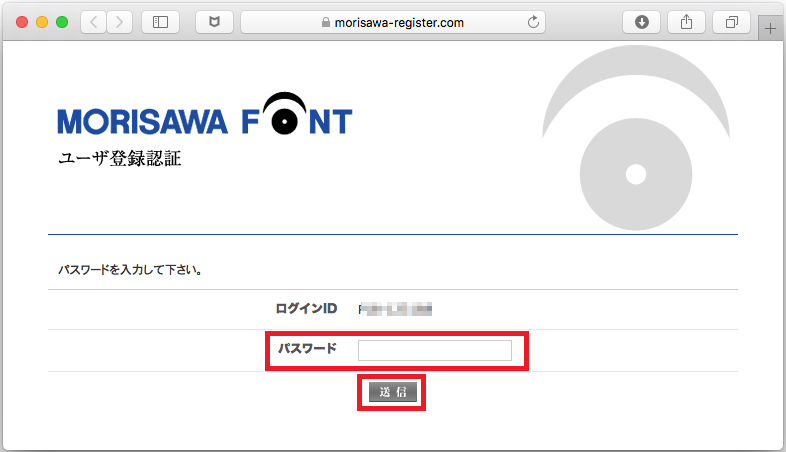Focus the morisawa-register.com address bar

click(400, 22)
